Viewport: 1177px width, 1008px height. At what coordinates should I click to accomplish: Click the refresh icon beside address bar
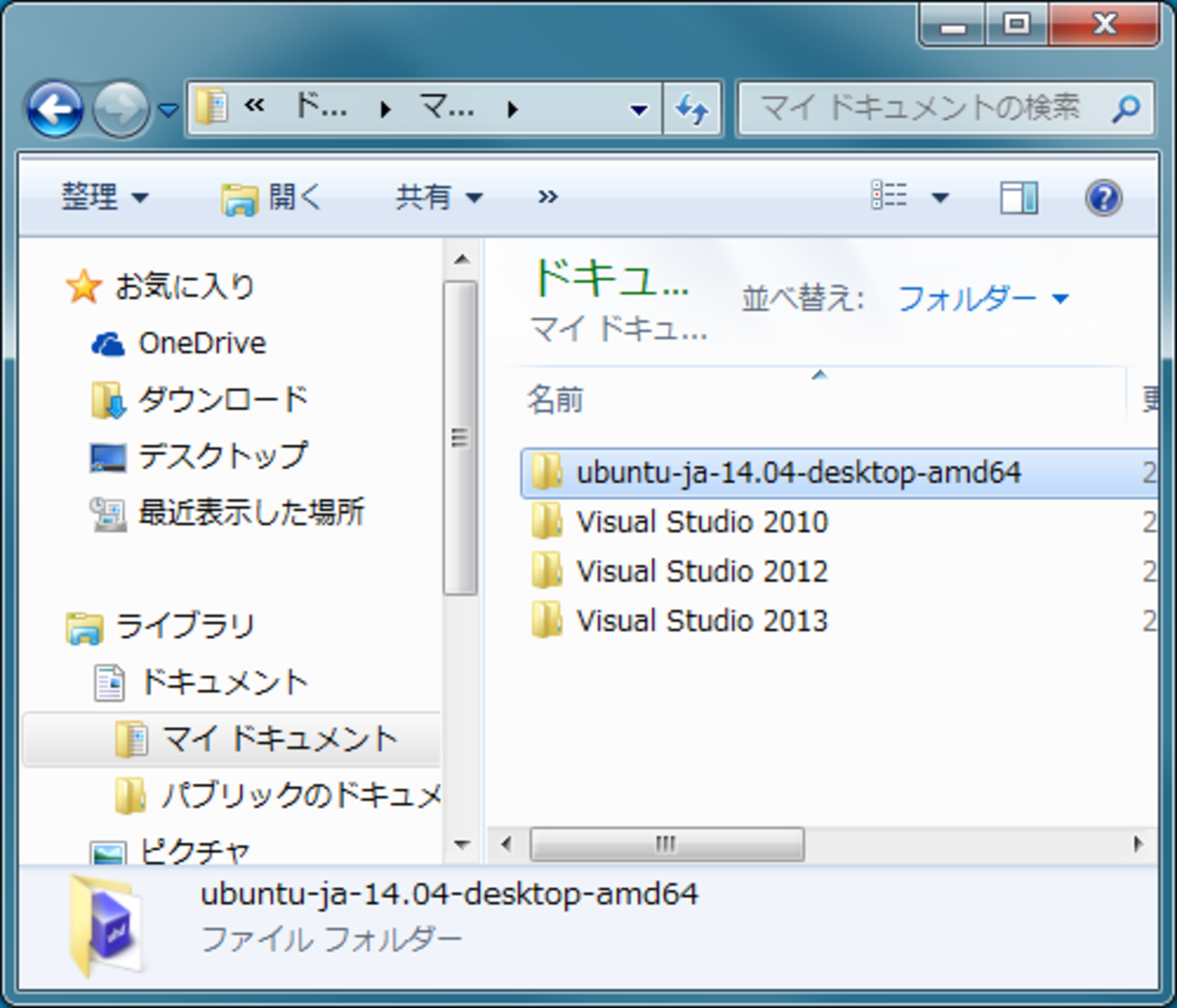(x=693, y=110)
